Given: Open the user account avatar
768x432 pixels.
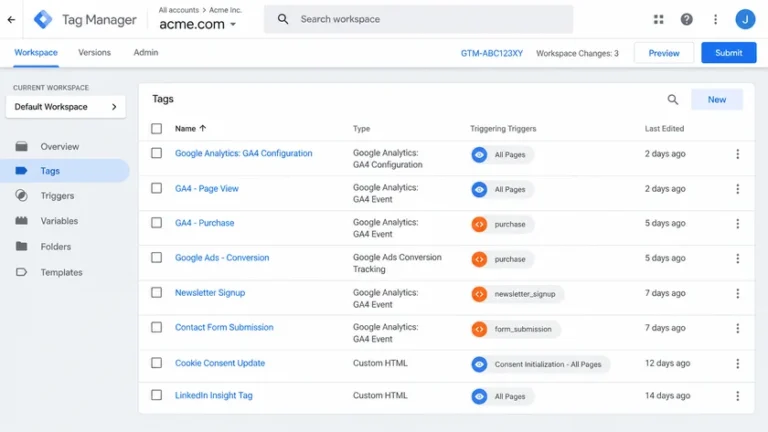Looking at the screenshot, I should tap(745, 19).
